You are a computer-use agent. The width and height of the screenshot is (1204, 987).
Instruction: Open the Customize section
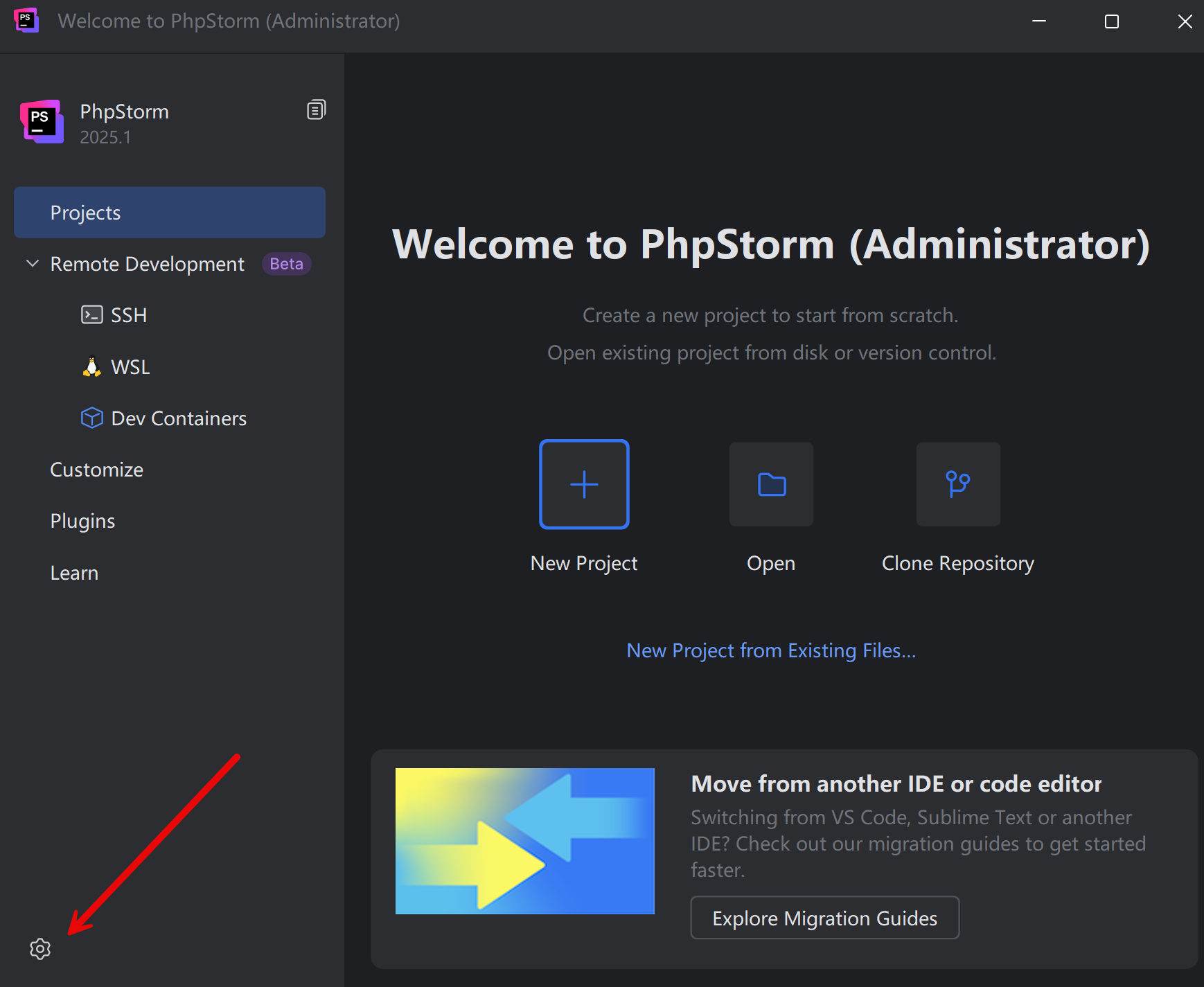pyautogui.click(x=97, y=470)
